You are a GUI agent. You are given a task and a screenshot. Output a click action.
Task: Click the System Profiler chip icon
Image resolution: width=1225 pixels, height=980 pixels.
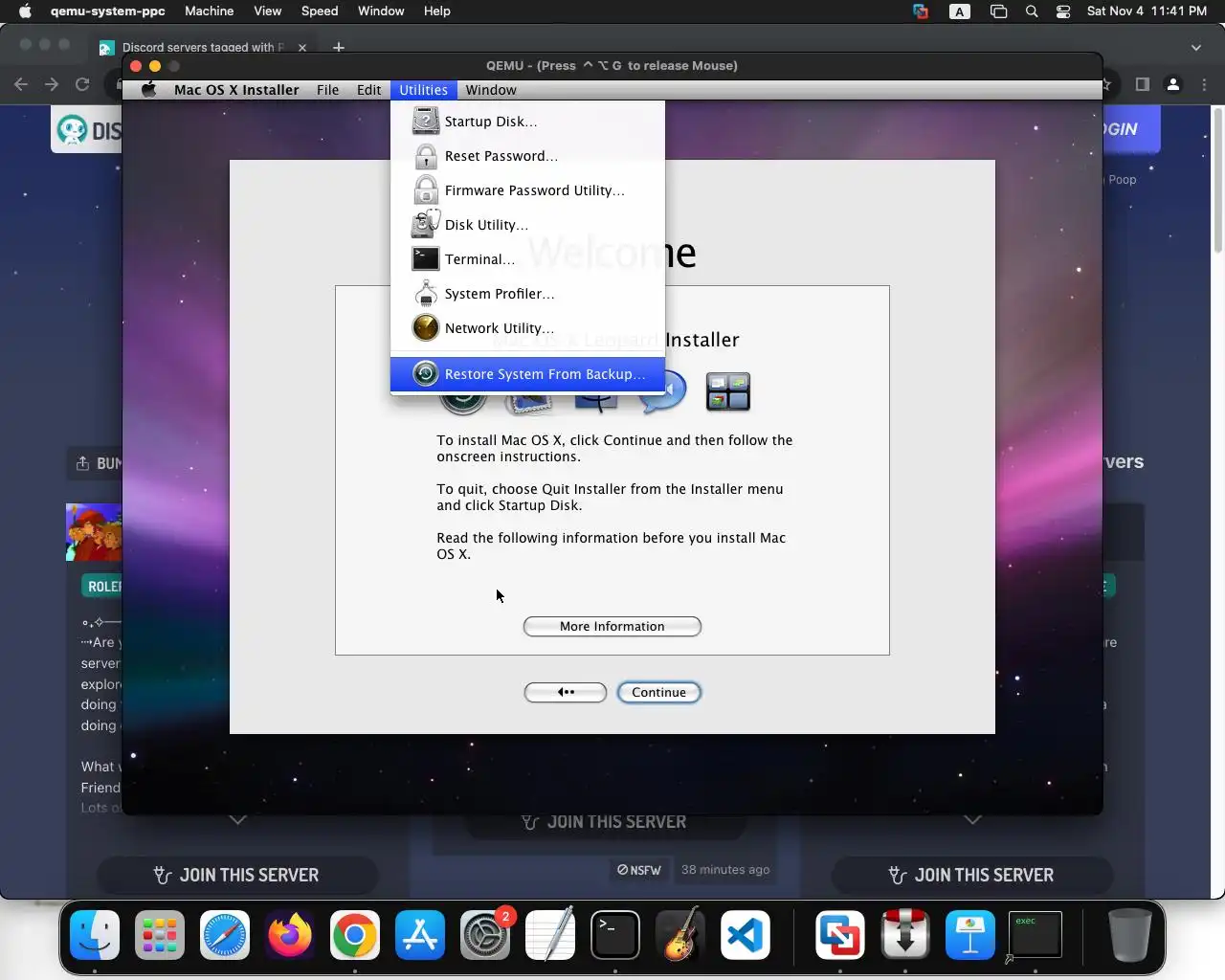coord(426,294)
